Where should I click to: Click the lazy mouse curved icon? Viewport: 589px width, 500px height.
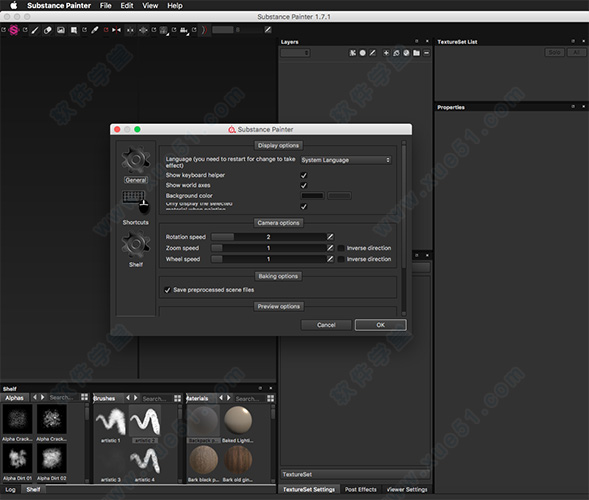[204, 30]
